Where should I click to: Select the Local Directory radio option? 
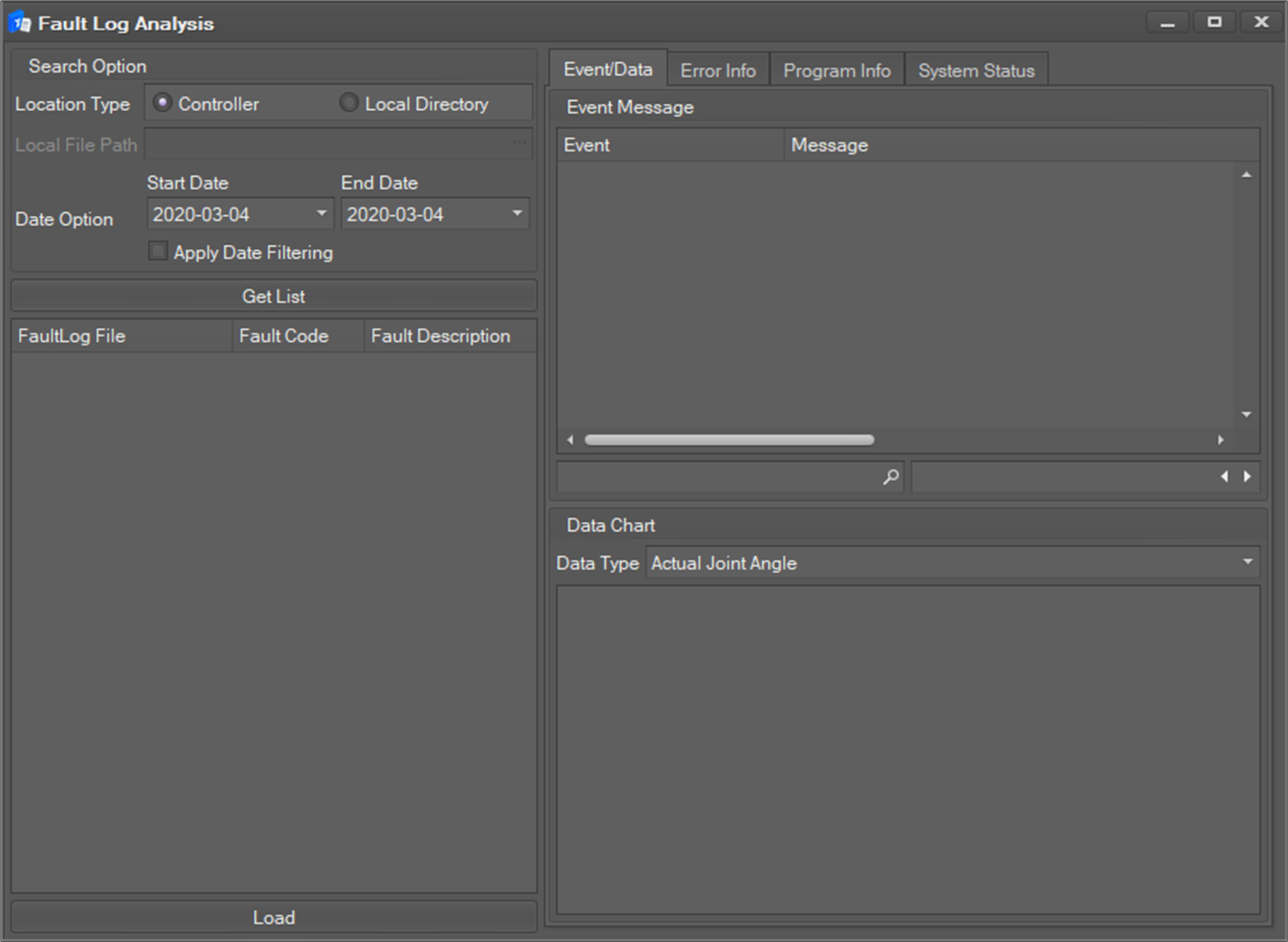(x=349, y=103)
